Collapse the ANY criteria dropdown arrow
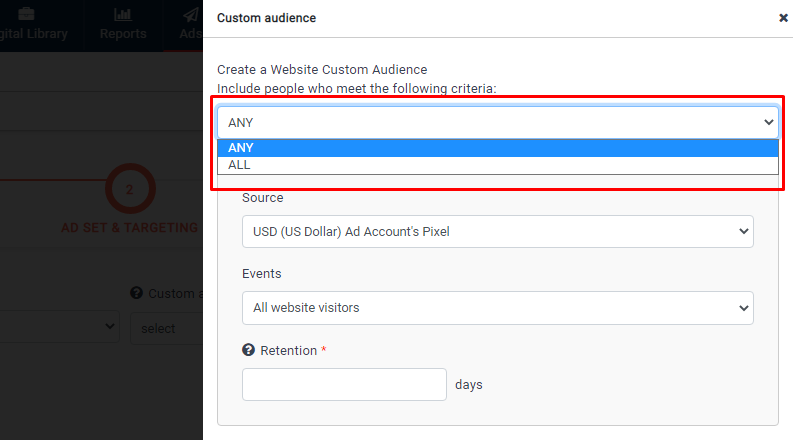The image size is (793, 440). coord(768,123)
